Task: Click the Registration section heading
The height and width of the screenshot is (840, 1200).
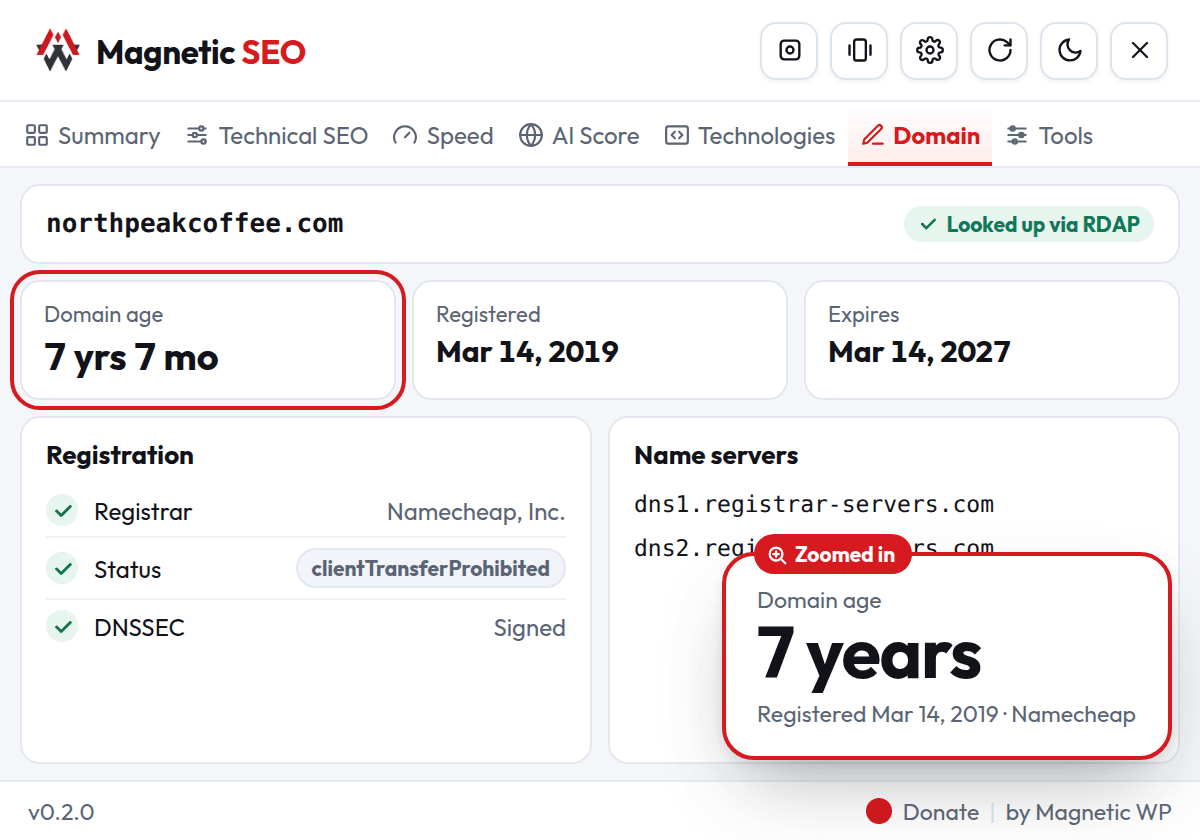Action: point(120,455)
